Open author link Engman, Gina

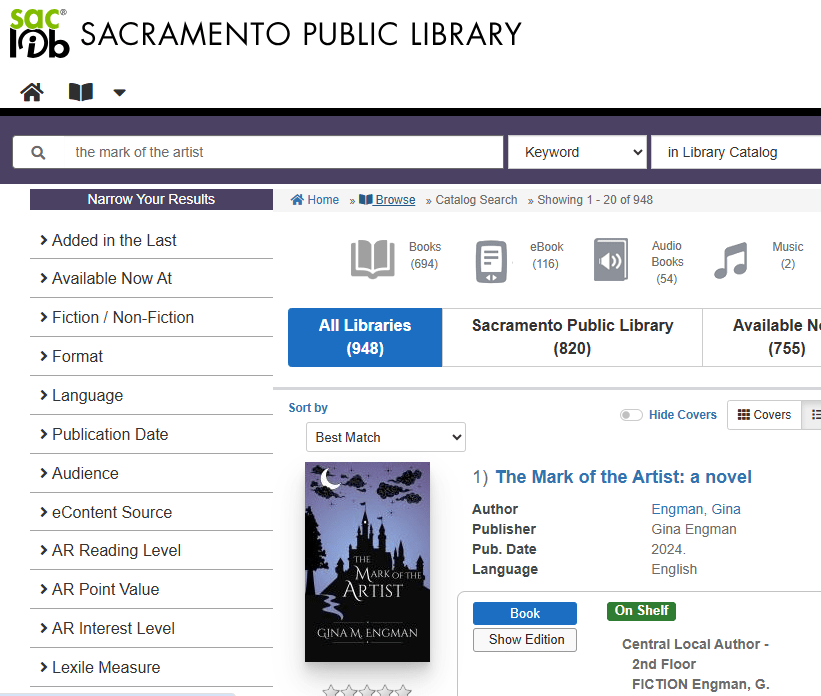[x=696, y=509]
